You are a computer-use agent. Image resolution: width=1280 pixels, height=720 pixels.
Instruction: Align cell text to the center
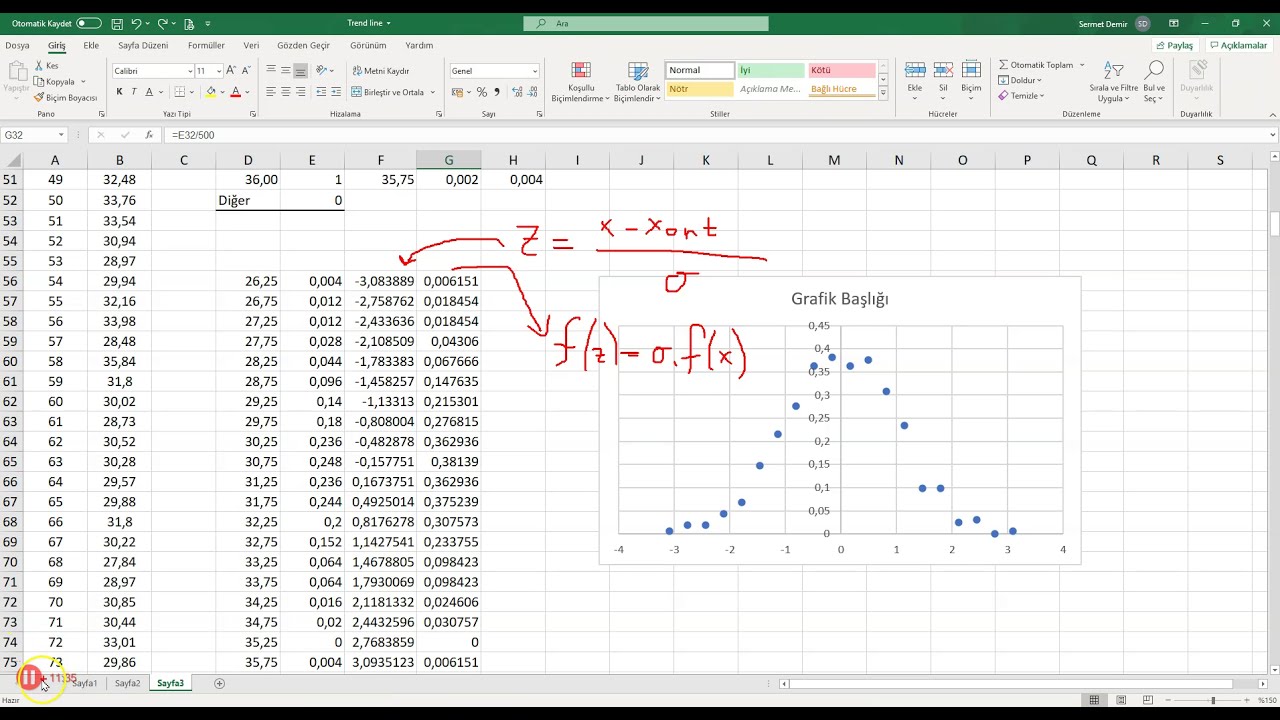click(286, 92)
